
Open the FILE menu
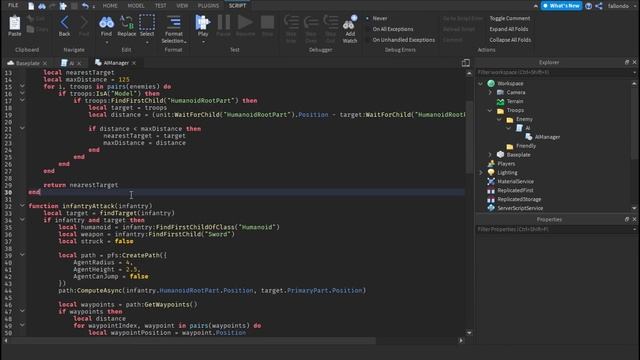pos(13,5)
